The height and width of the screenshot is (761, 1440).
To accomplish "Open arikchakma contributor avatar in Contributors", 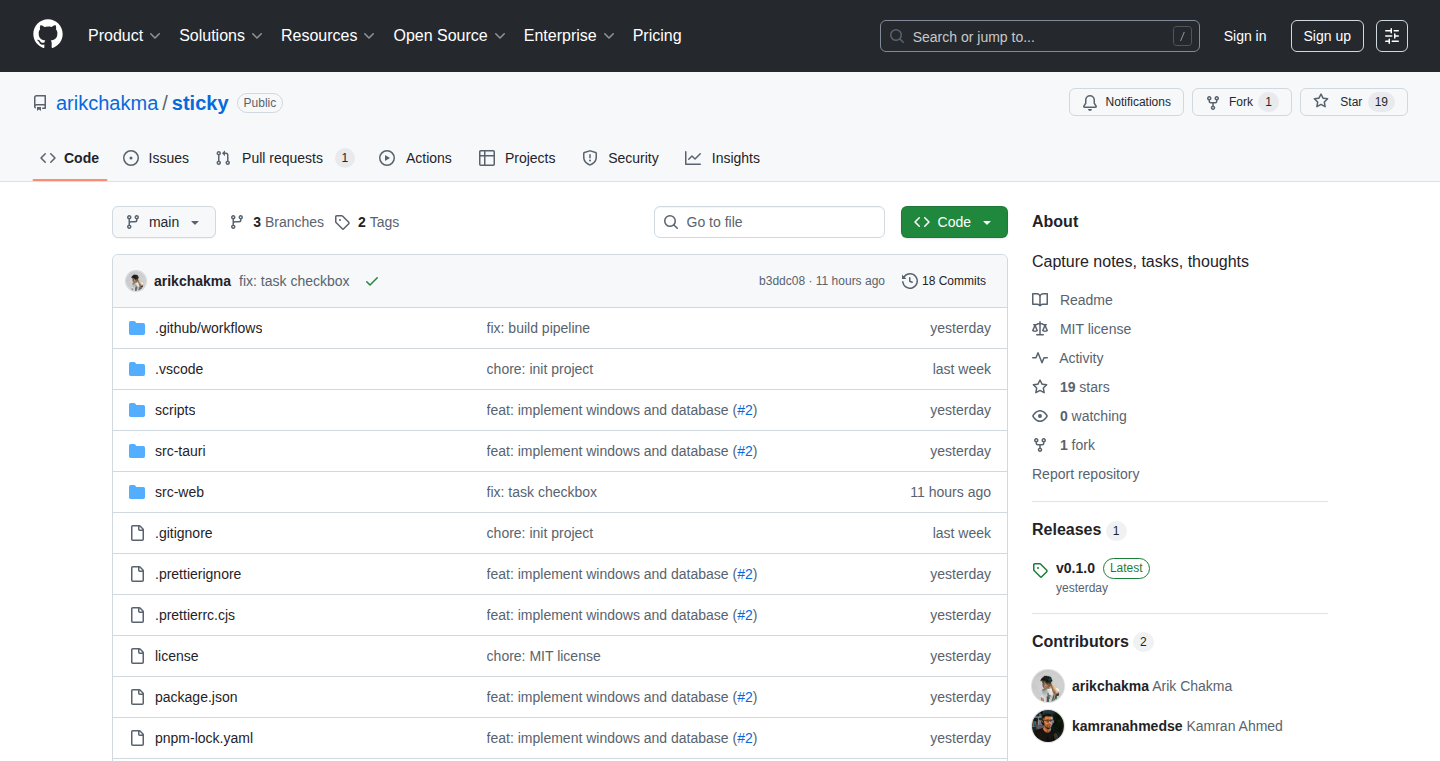I will pyautogui.click(x=1048, y=686).
